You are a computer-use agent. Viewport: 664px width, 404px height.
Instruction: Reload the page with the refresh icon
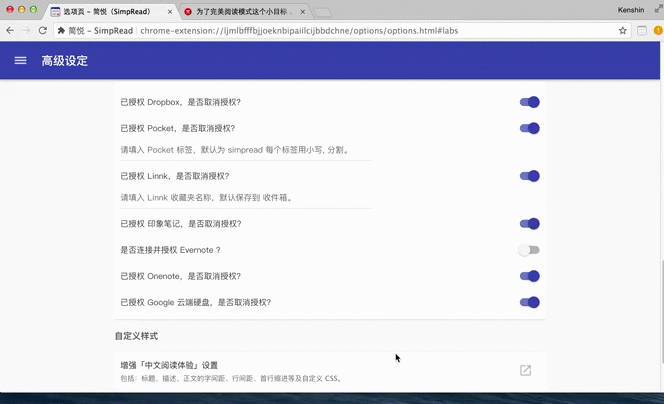tap(42, 30)
